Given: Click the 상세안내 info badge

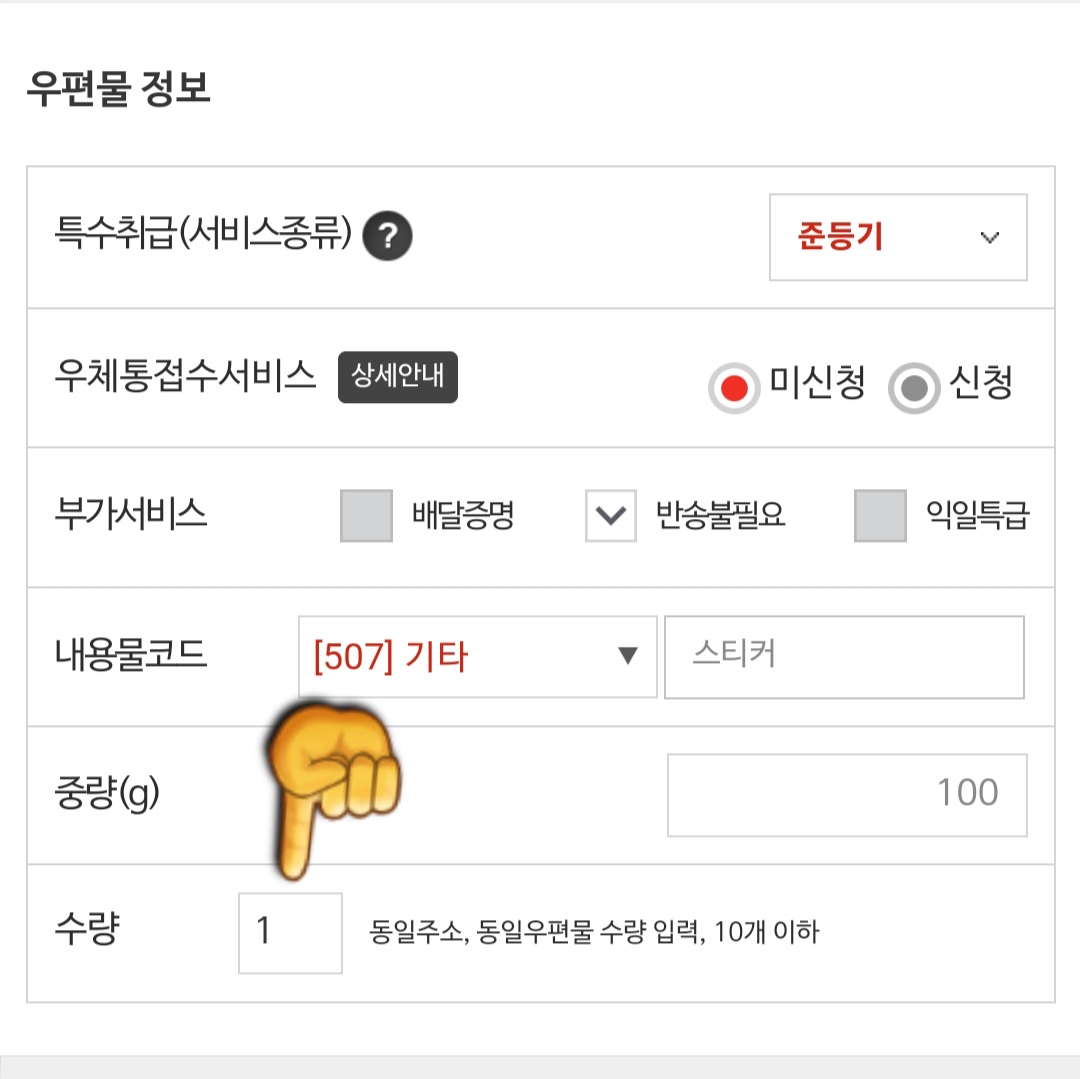Looking at the screenshot, I should pyautogui.click(x=397, y=377).
